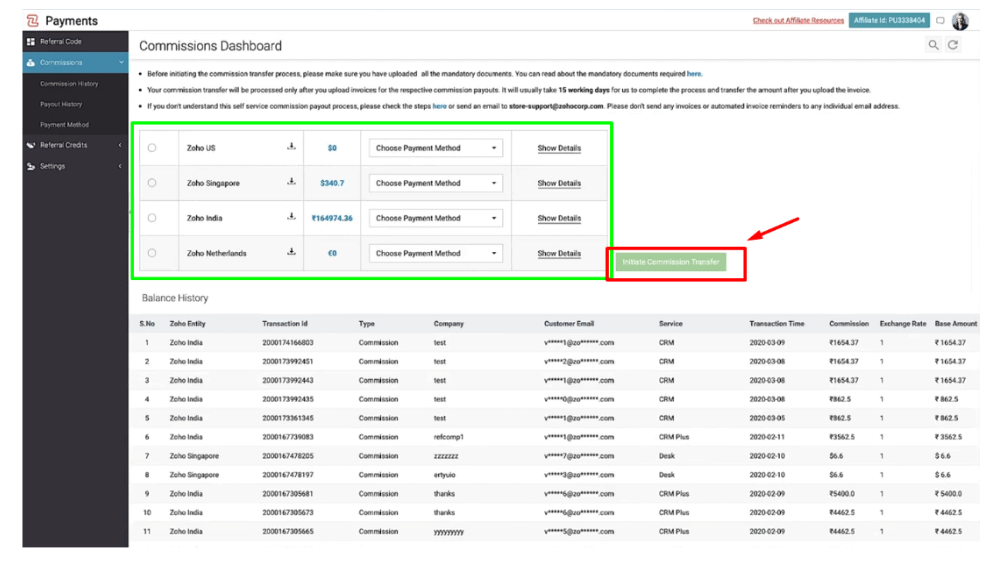Click the $0 Zoho US amount

(x=332, y=148)
